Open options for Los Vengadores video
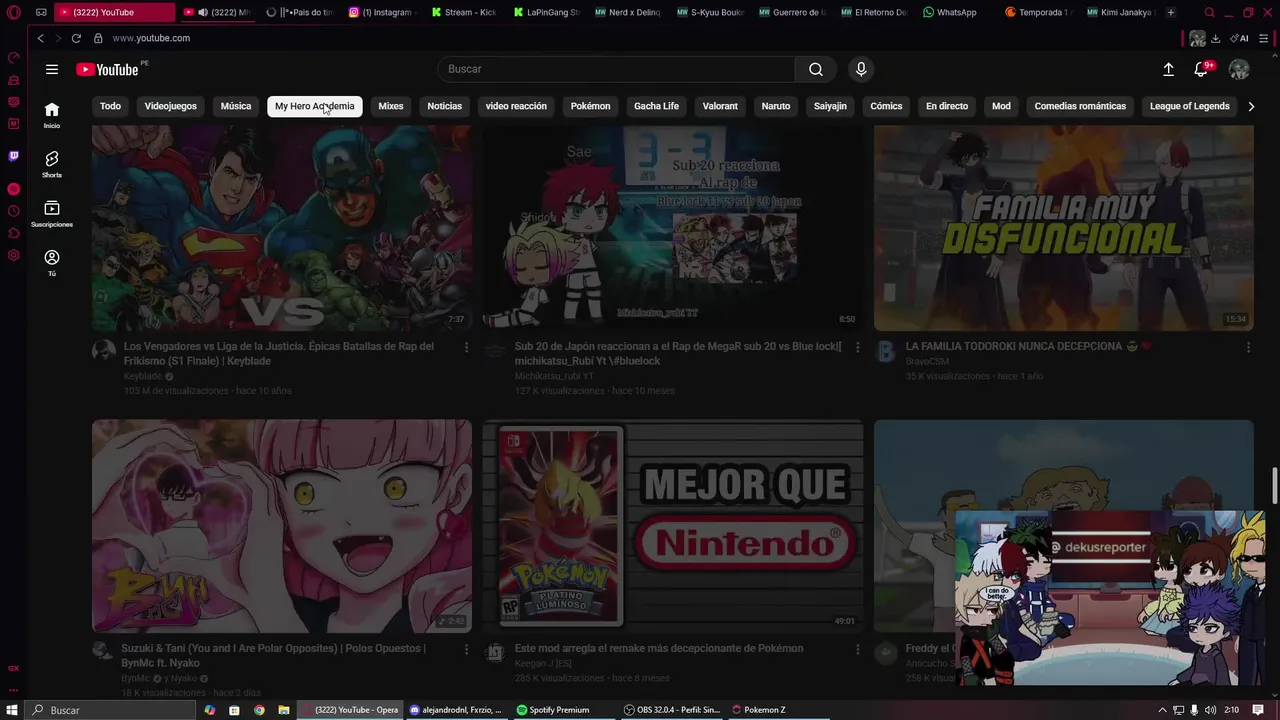Screen dimensions: 1280x720 466,347
